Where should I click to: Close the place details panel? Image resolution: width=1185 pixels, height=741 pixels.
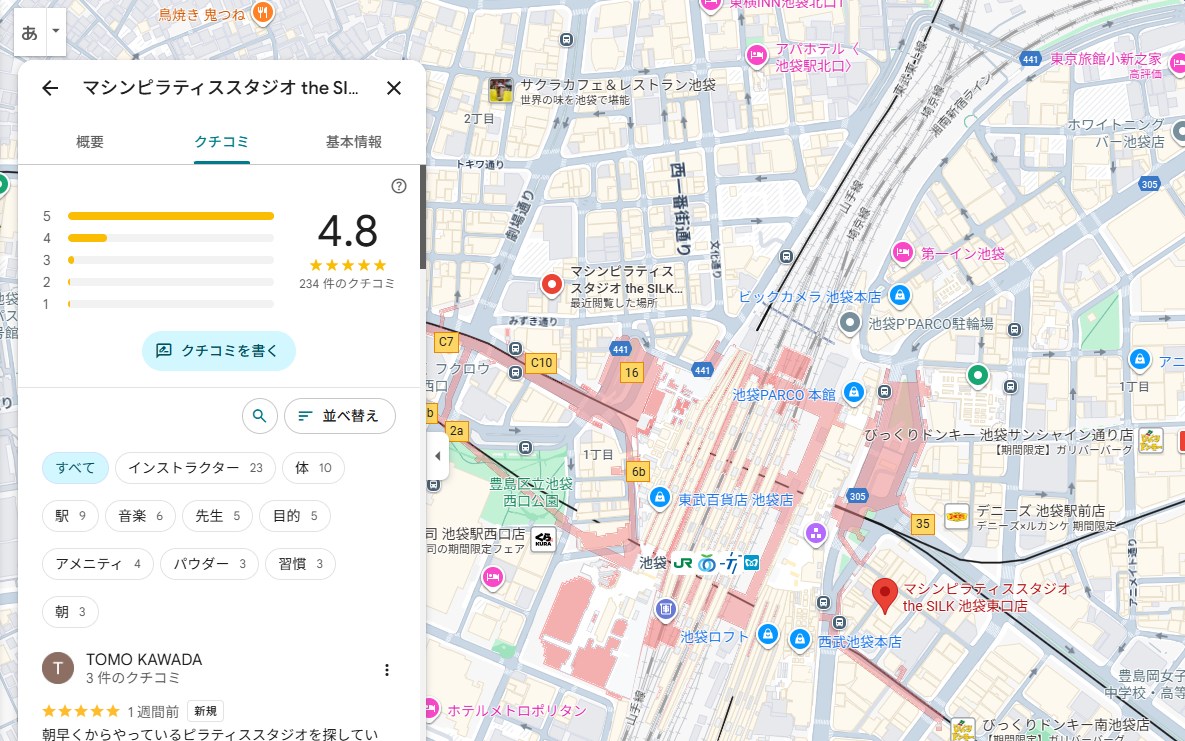(x=394, y=88)
